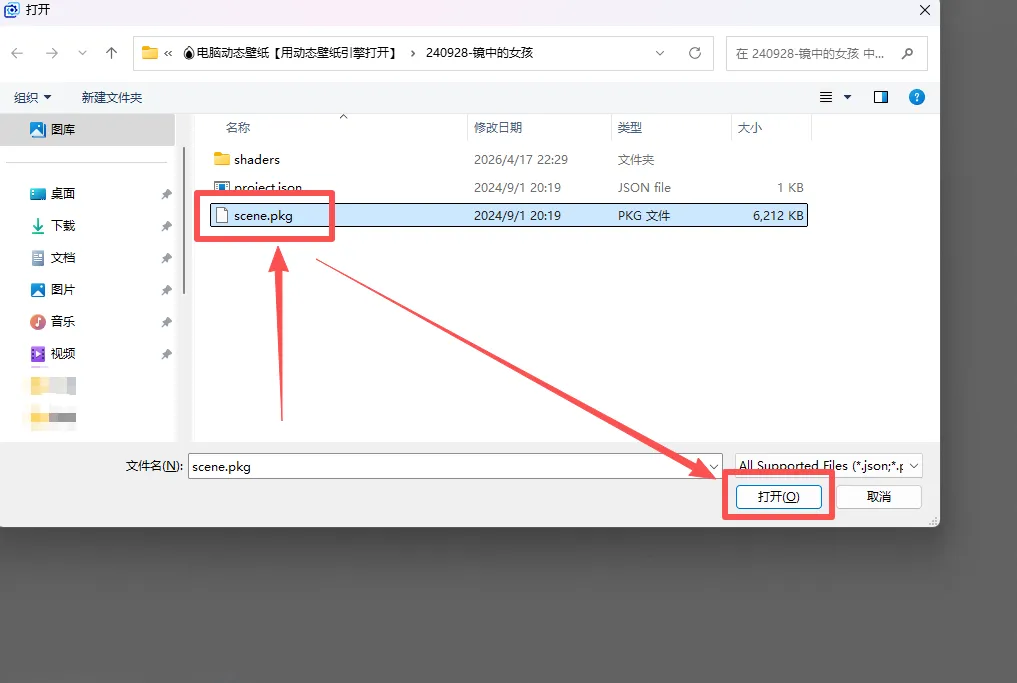Click the 6,212 KB size cell

pos(778,215)
